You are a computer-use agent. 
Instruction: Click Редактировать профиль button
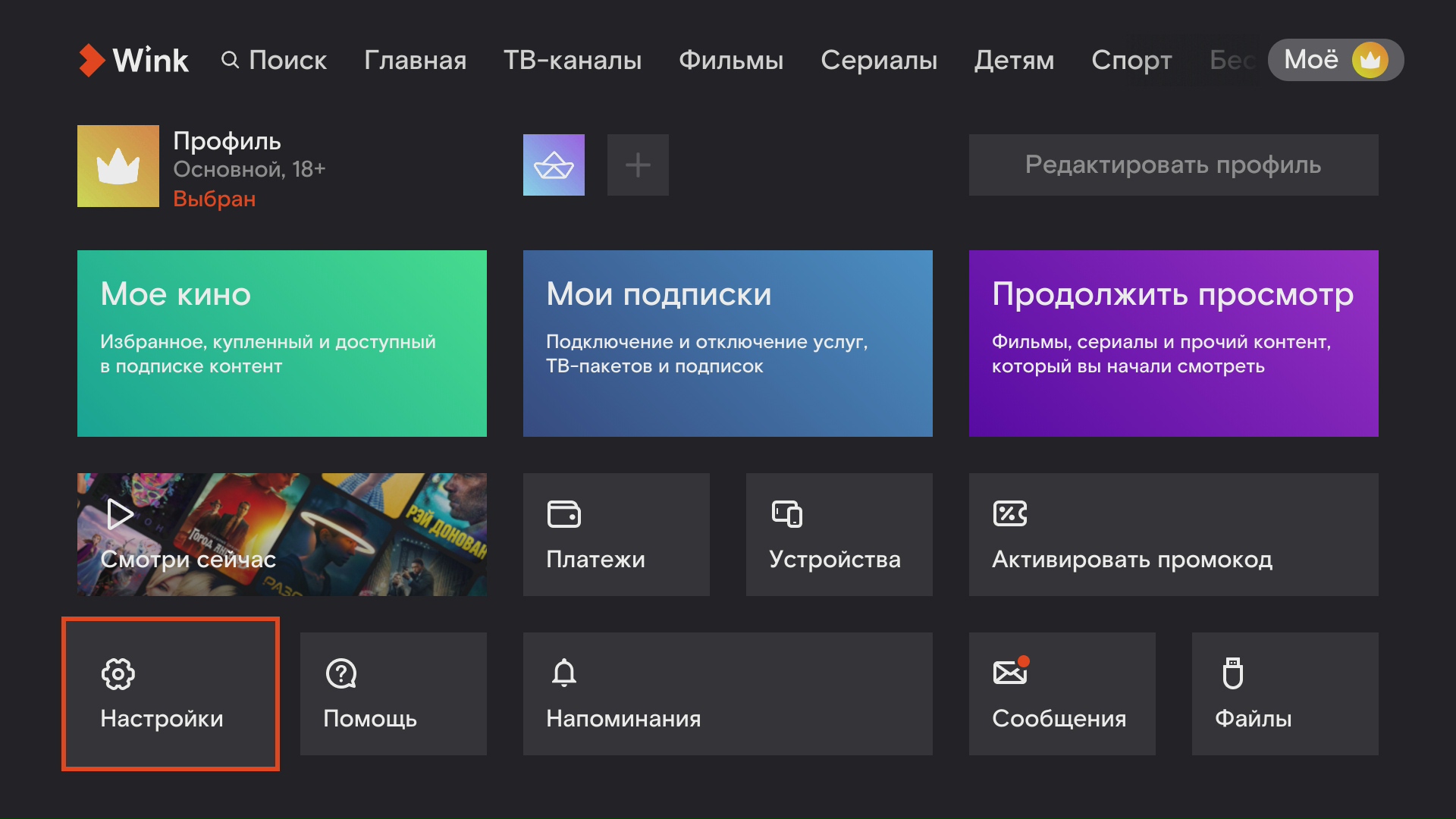(x=1173, y=165)
